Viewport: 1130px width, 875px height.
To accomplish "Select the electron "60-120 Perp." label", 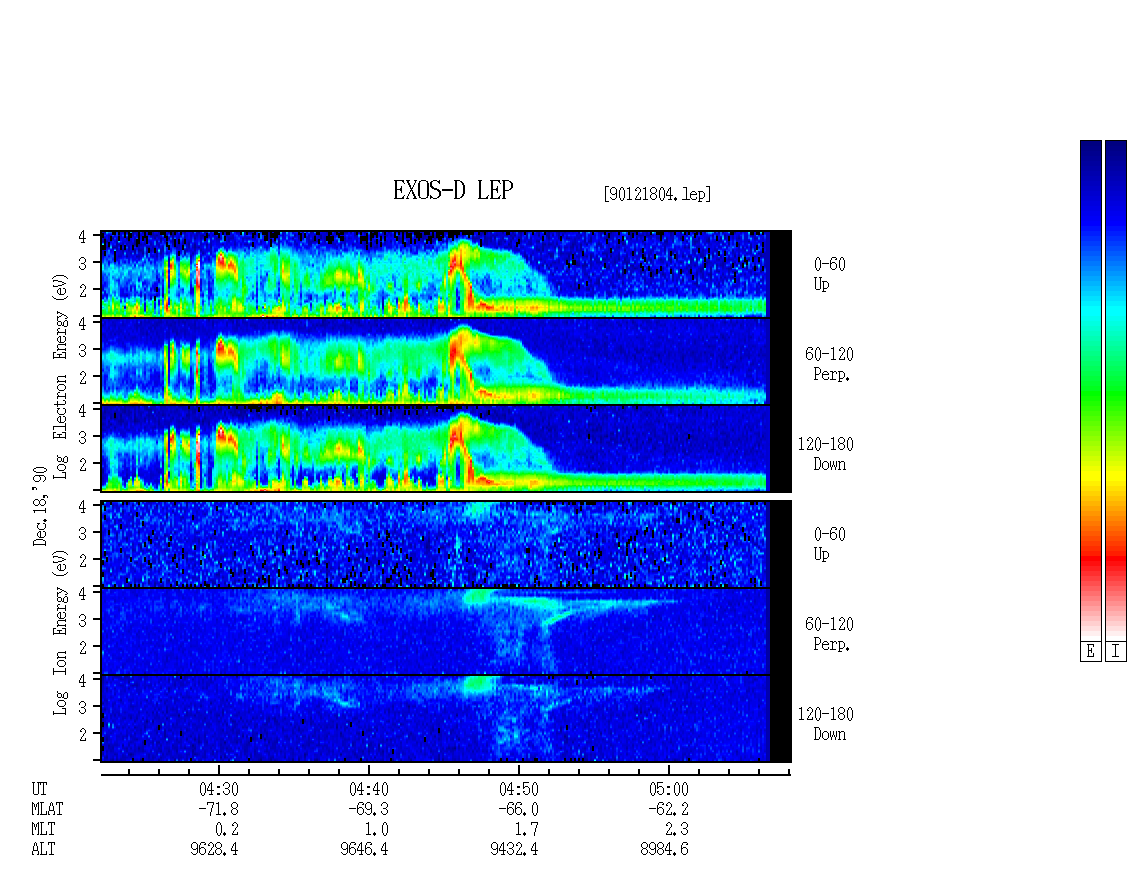I will point(829,364).
